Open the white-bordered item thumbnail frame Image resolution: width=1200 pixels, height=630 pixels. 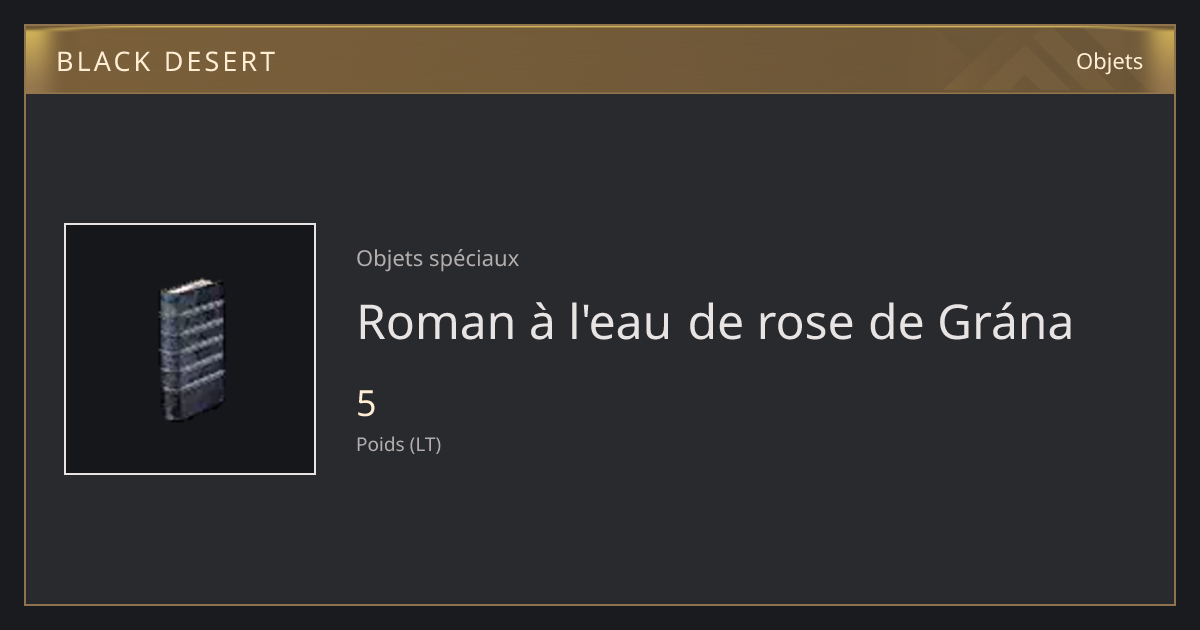190,349
